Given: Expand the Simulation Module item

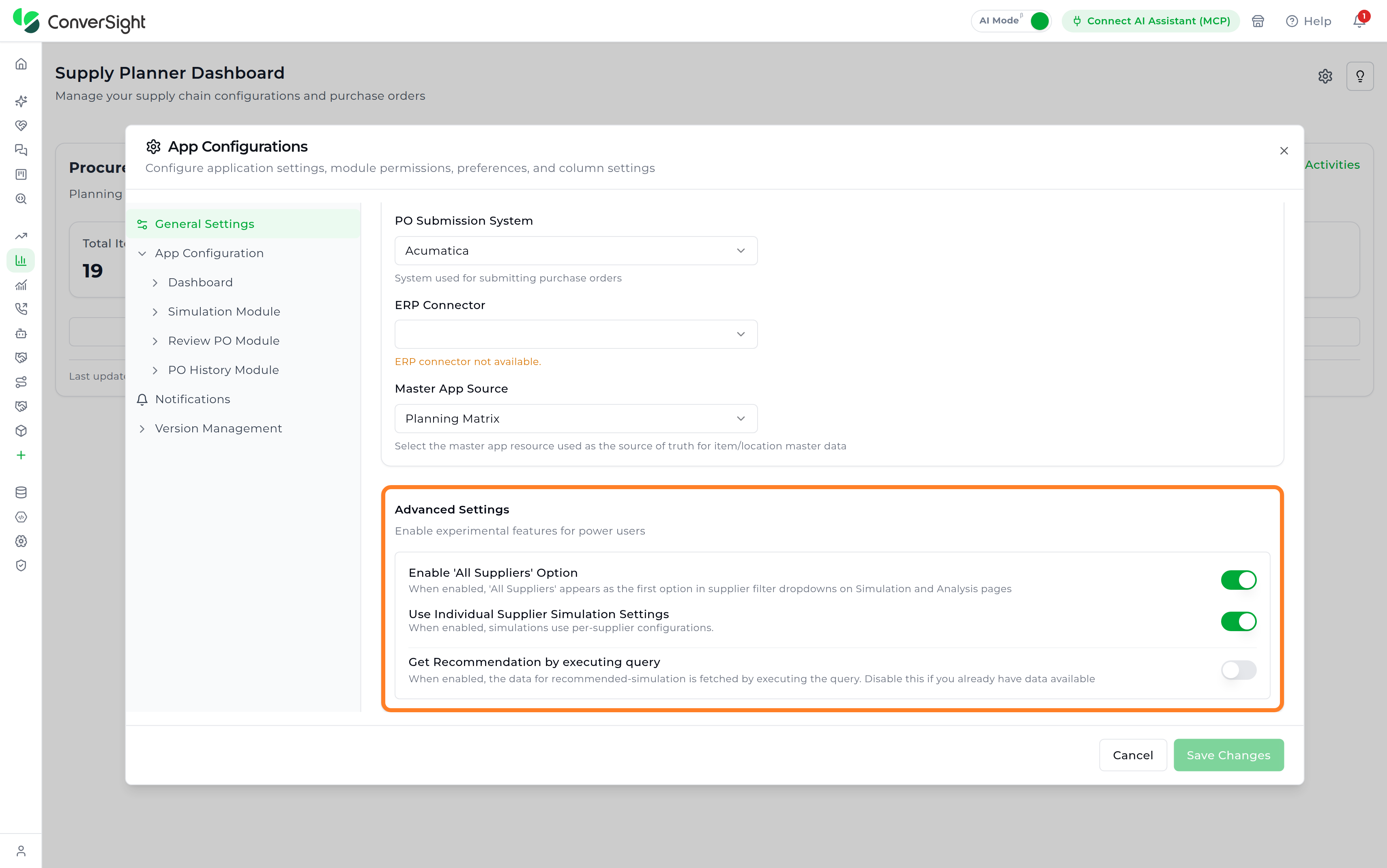Looking at the screenshot, I should point(155,312).
